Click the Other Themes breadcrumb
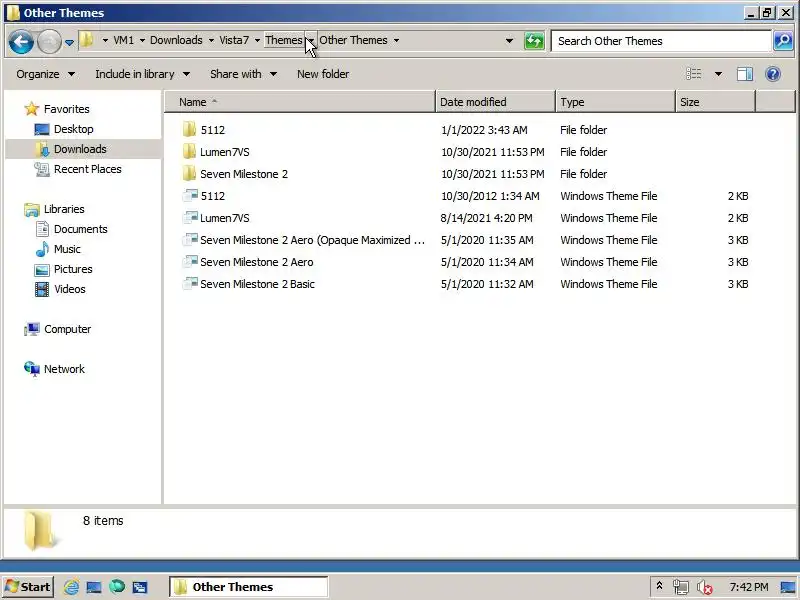The height and width of the screenshot is (600, 800). 353,40
